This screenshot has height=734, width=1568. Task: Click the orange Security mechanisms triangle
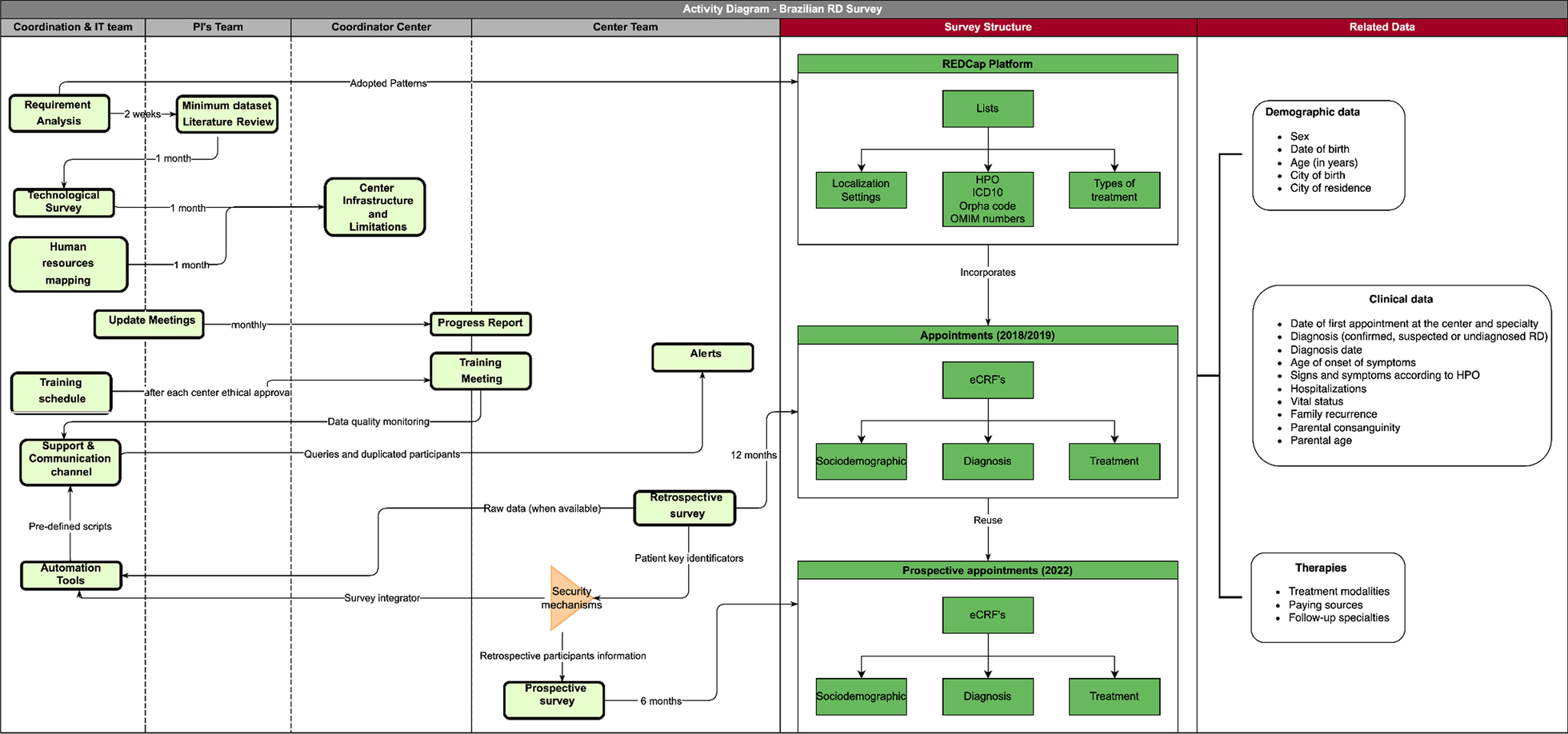click(570, 598)
